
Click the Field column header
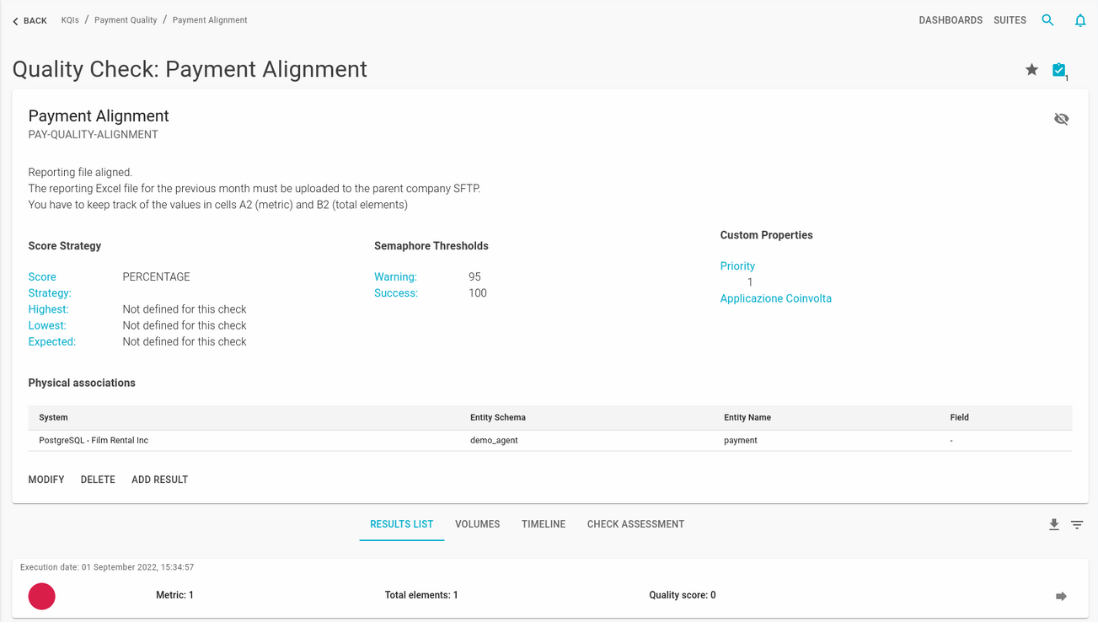coord(959,417)
